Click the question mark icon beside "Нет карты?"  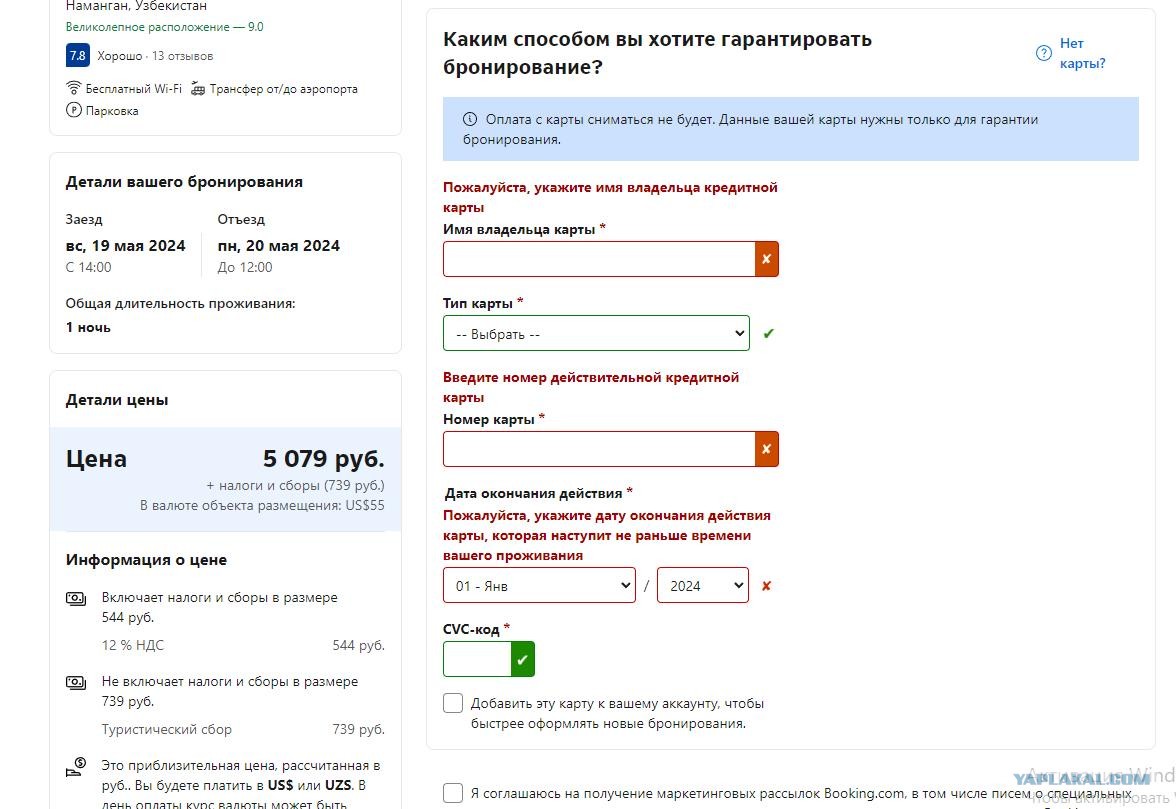[1043, 53]
